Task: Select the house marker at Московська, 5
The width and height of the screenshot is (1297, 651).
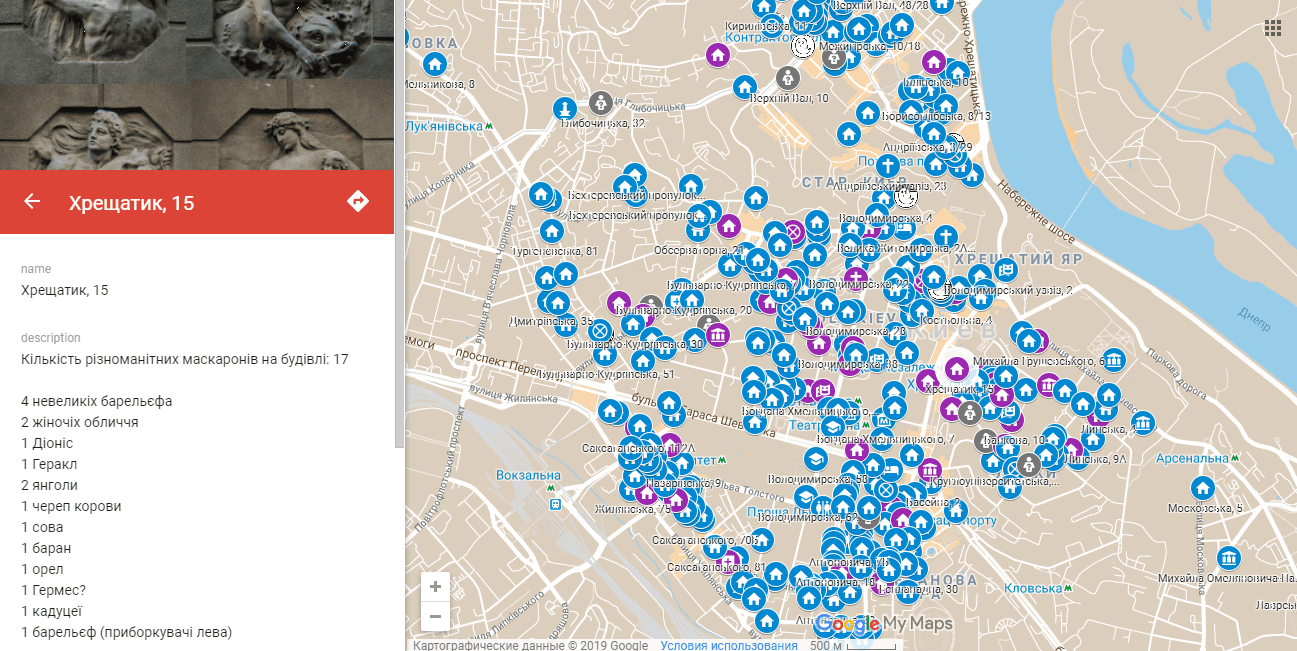Action: 1202,488
